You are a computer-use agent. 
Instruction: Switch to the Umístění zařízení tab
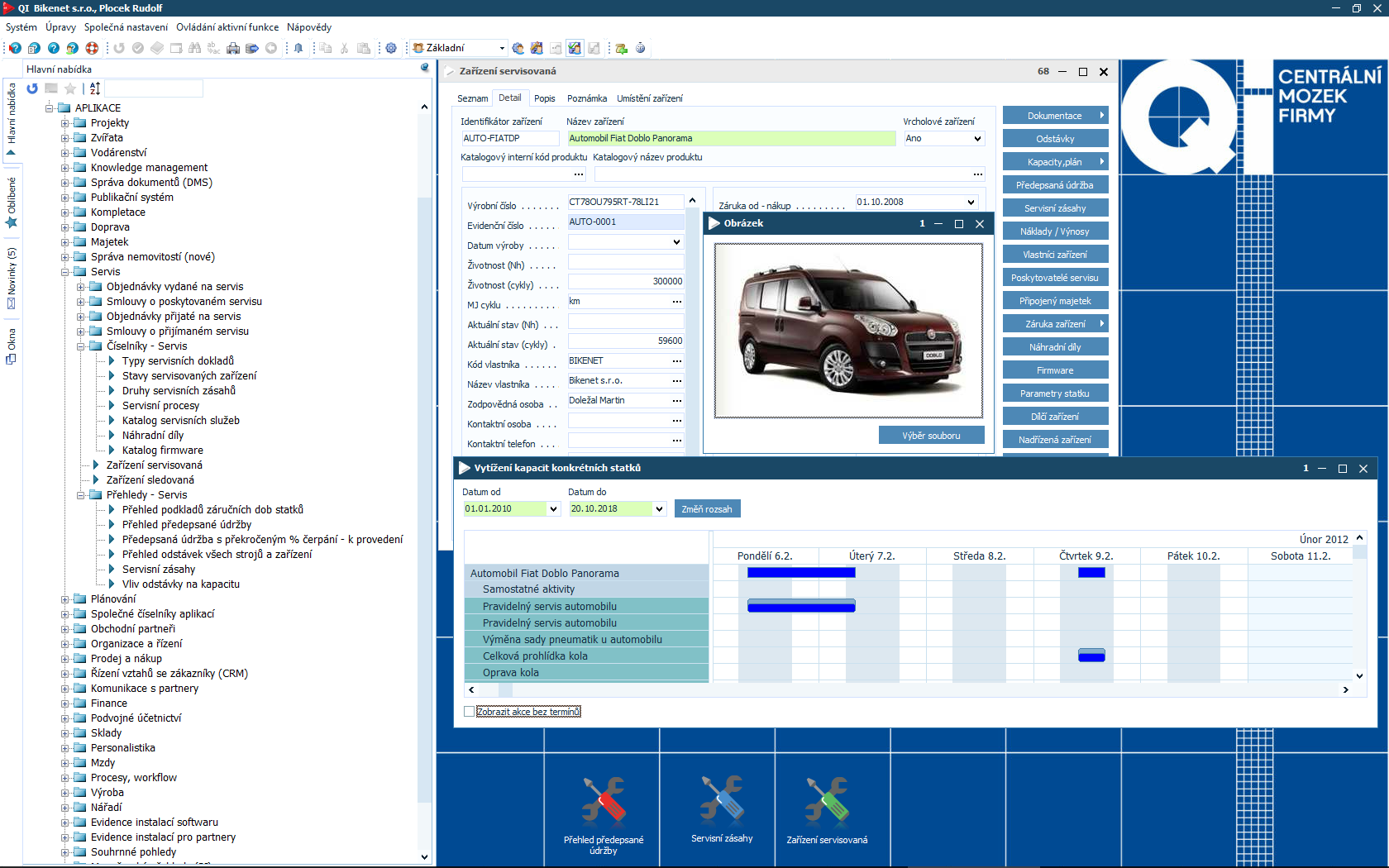(x=649, y=98)
